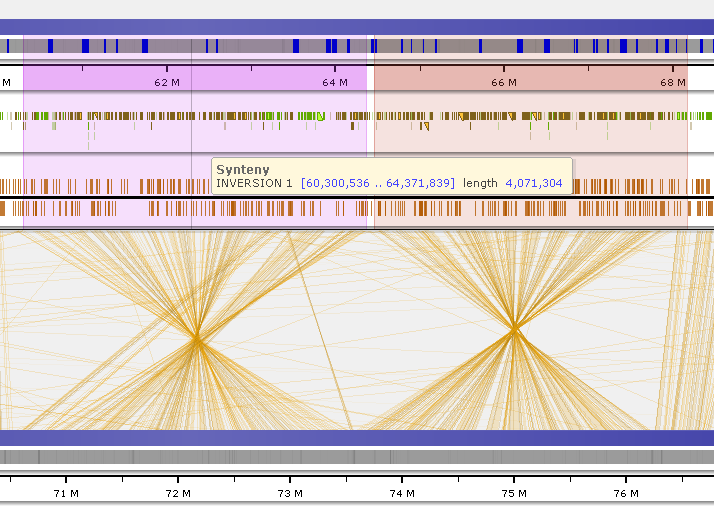The width and height of the screenshot is (714, 517).
Task: Click the long diagonal synteny line in center
Action: click(320, 331)
